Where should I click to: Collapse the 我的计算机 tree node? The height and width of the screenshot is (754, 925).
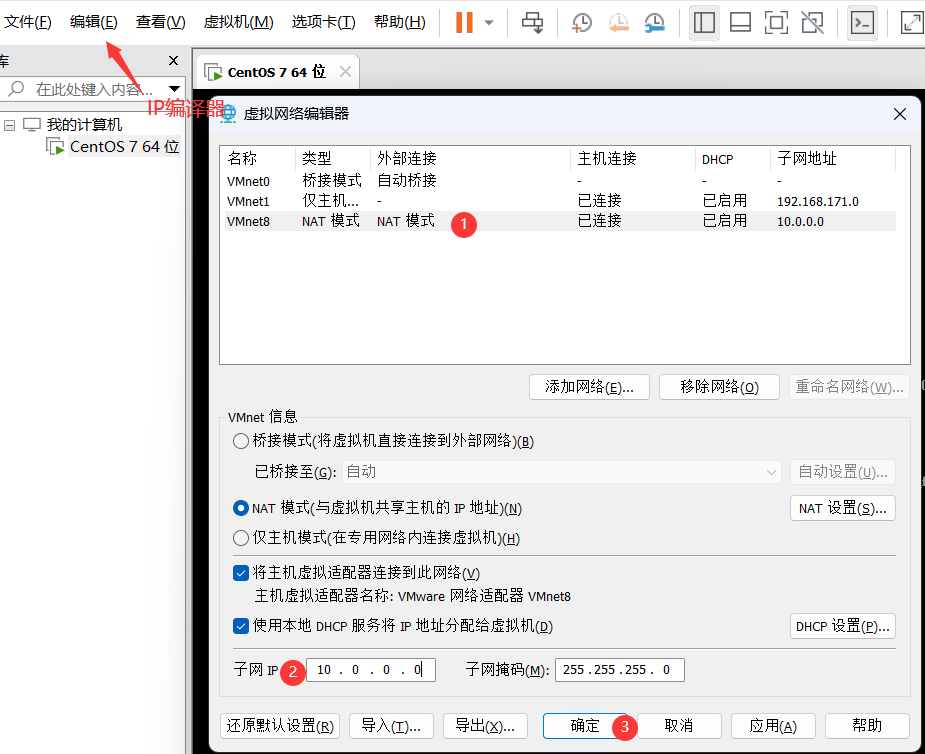(9, 125)
